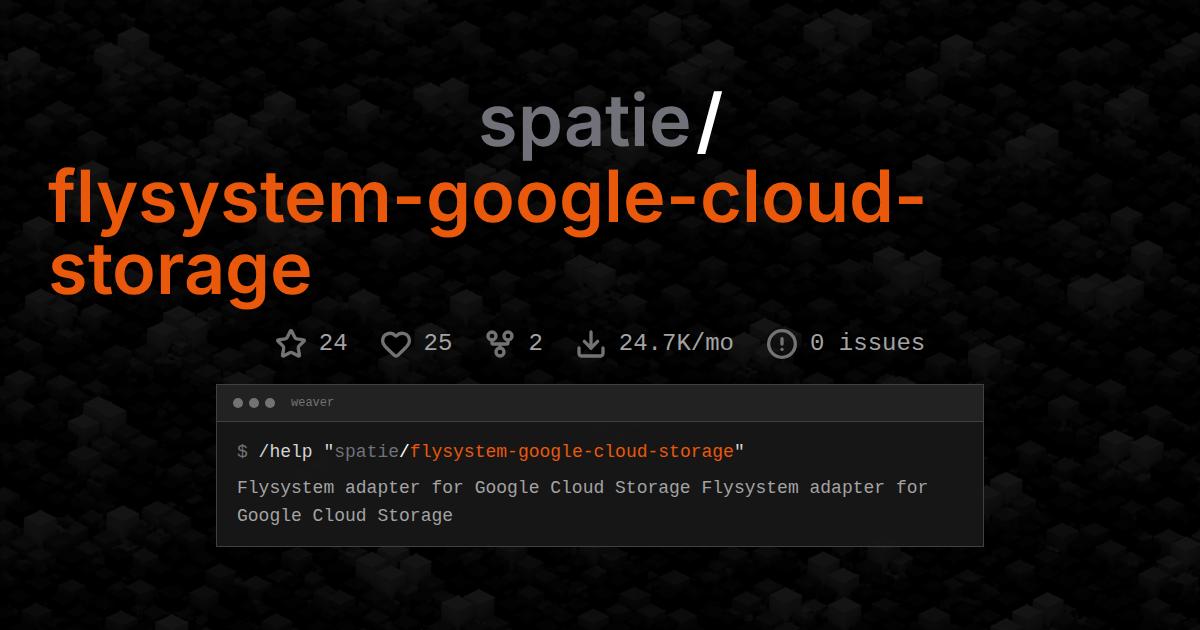Screen dimensions: 1200x630
Task: Click the star icon showing 24 stars
Action: tap(291, 343)
